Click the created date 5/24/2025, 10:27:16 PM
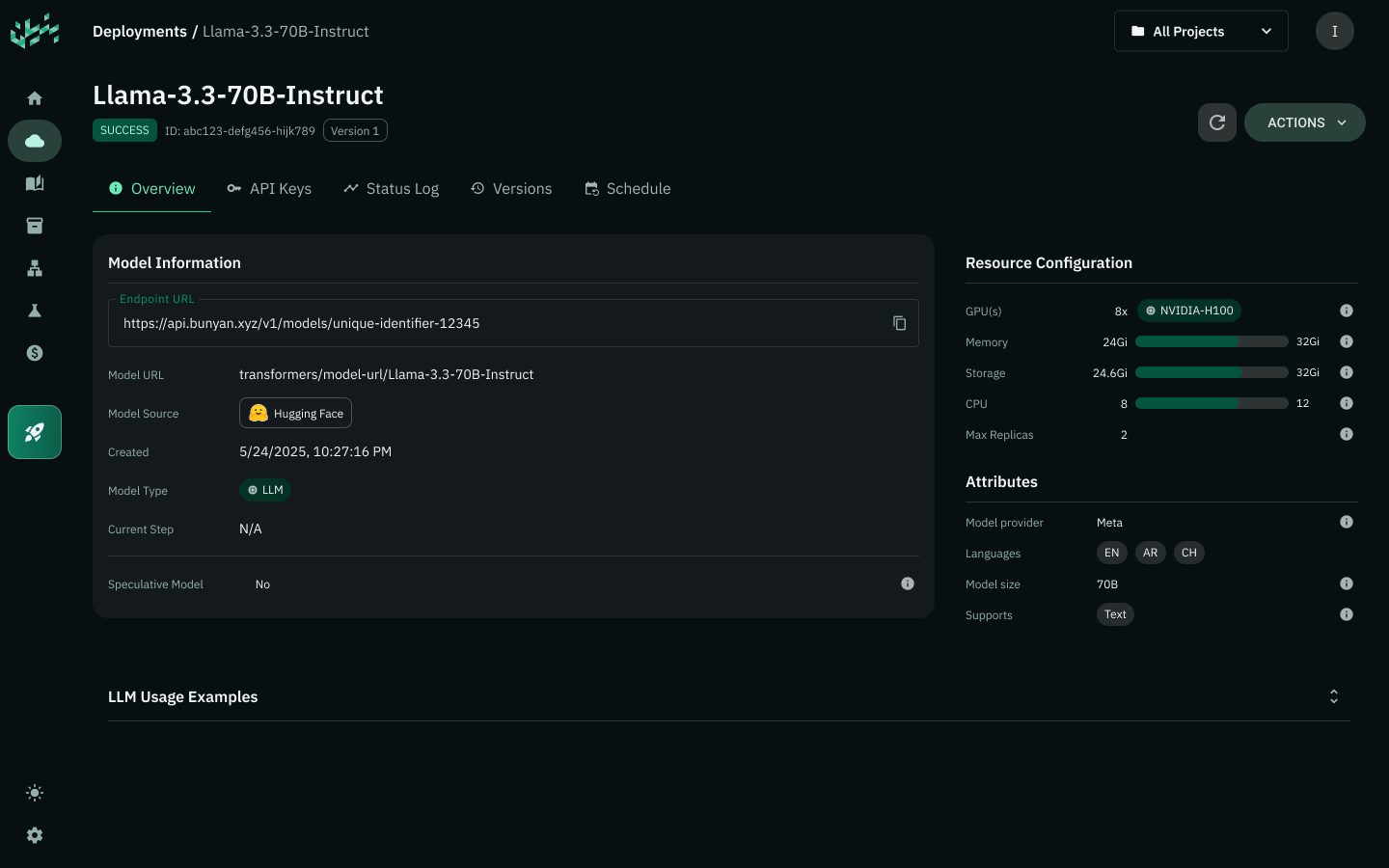 [x=315, y=451]
